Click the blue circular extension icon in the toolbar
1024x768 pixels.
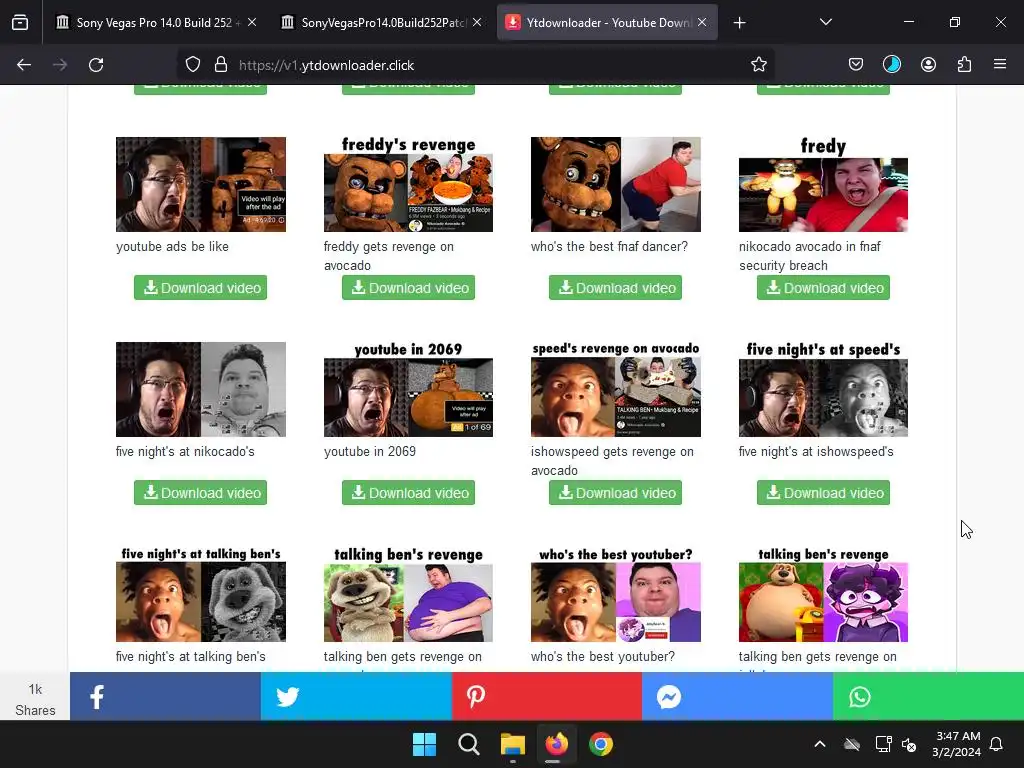(x=891, y=65)
